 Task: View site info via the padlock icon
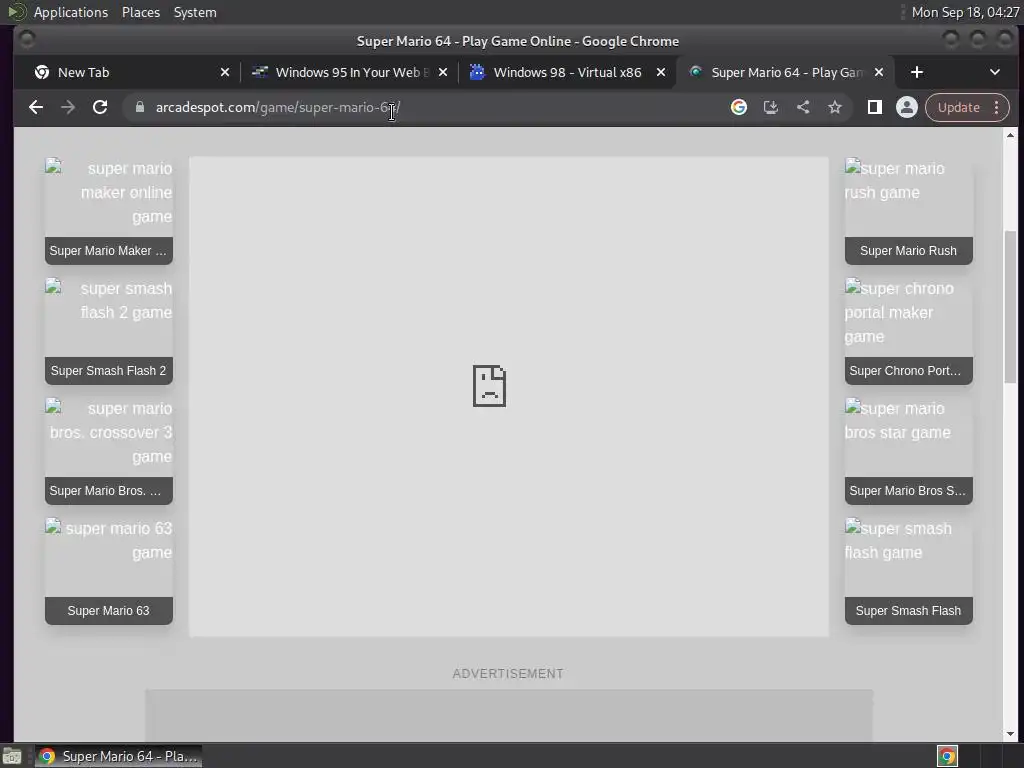(x=140, y=107)
